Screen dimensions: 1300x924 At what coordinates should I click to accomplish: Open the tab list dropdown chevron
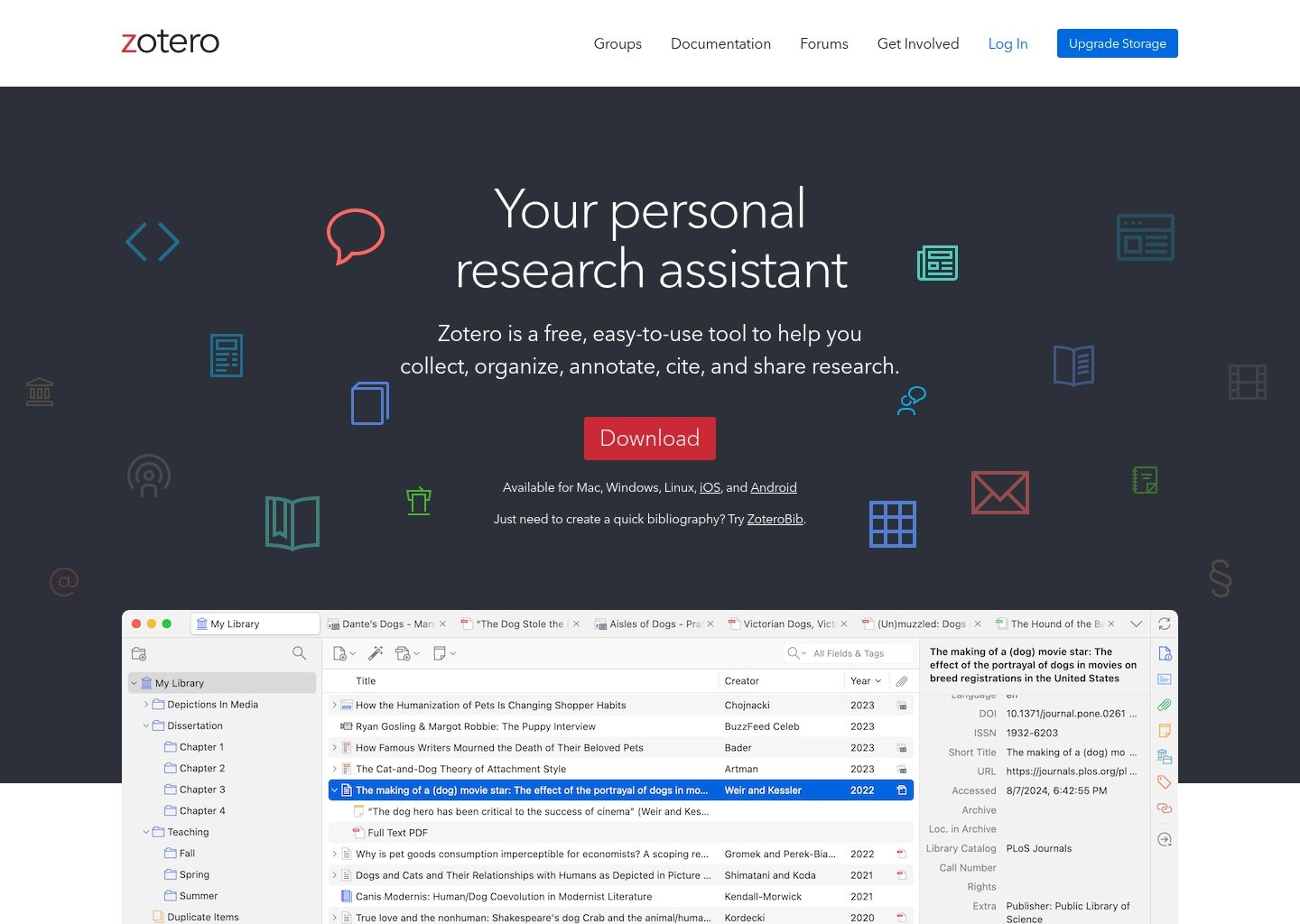1136,624
